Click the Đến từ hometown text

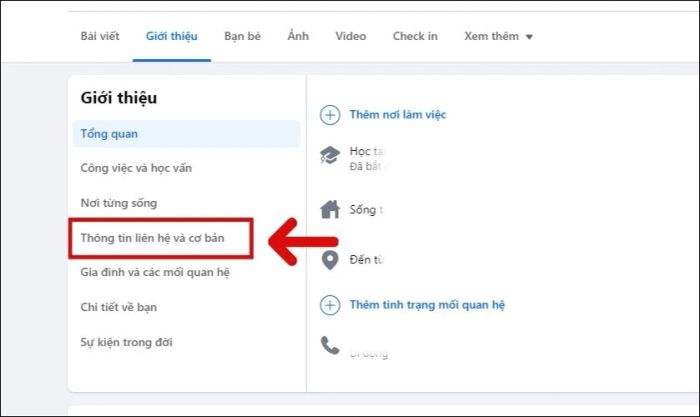pyautogui.click(x=367, y=260)
